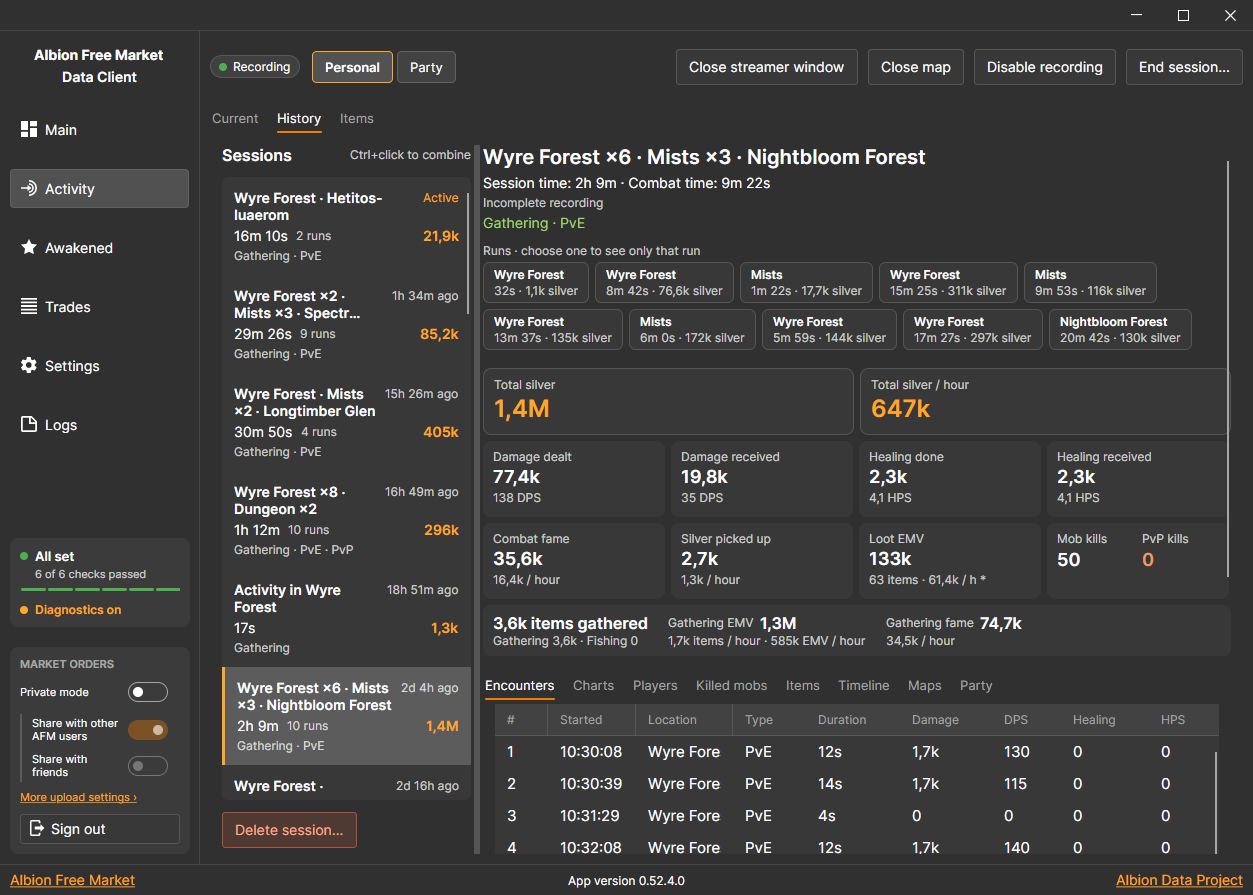Open the Players tab
This screenshot has width=1253, height=895.
pyautogui.click(x=655, y=685)
